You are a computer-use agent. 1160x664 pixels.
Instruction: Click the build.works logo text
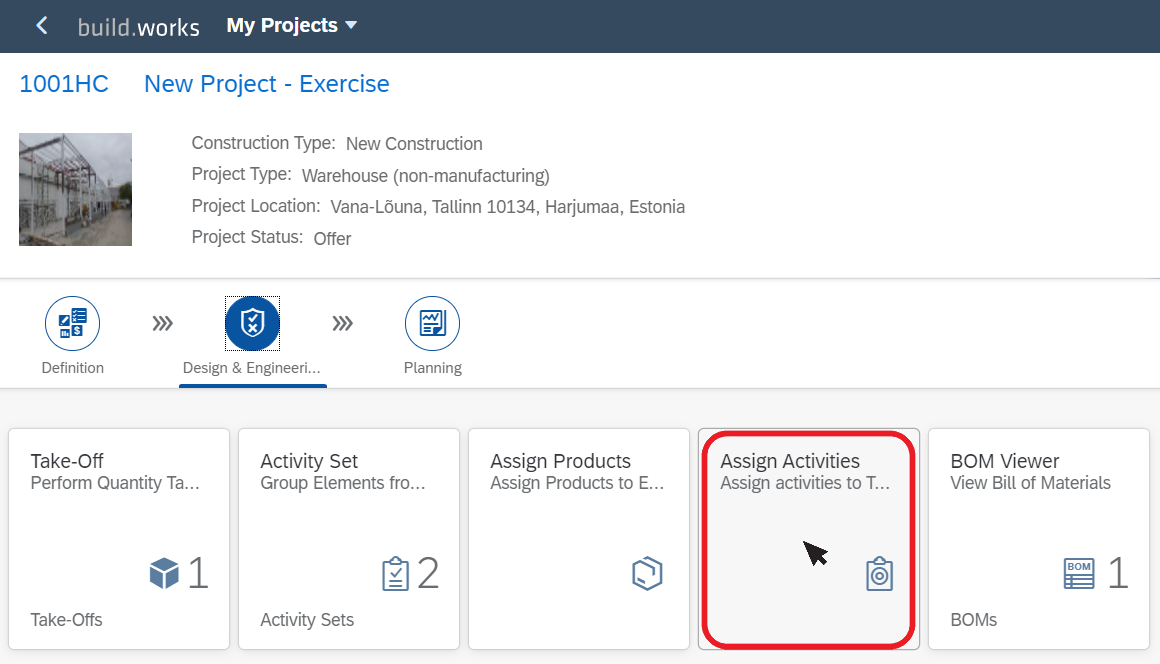[x=138, y=27]
